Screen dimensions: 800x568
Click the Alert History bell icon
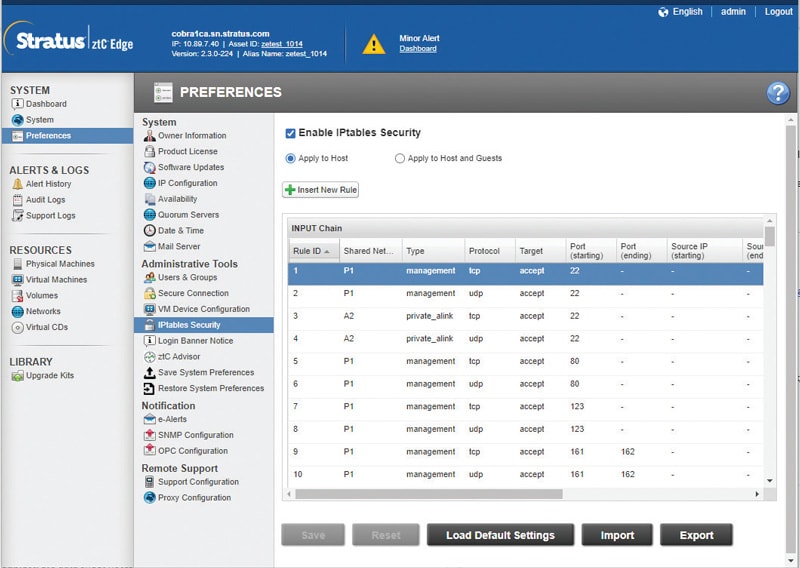[17, 184]
